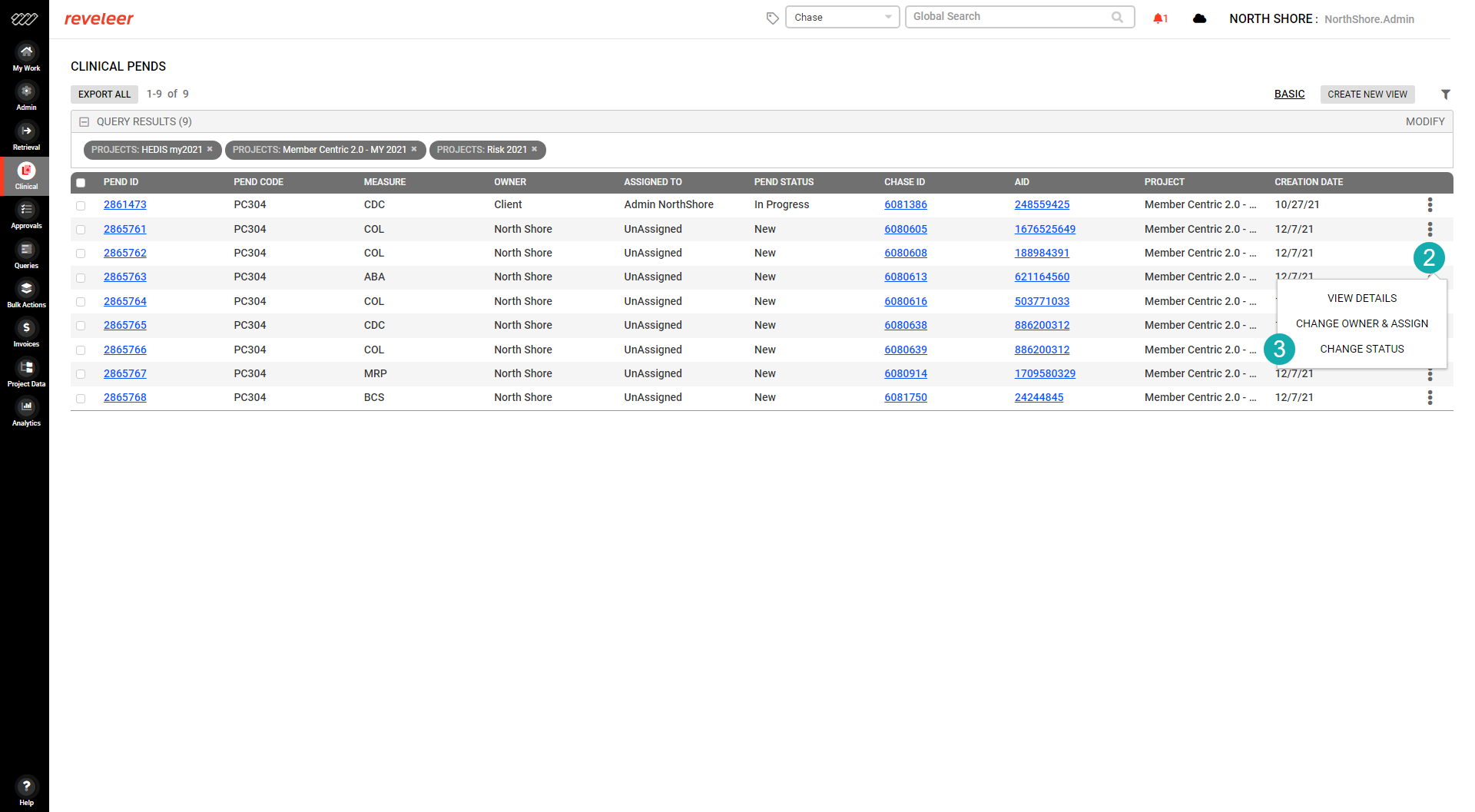Screen dimensions: 1475x812
Task: Choose Change Status from the row menu
Action: pos(1361,349)
